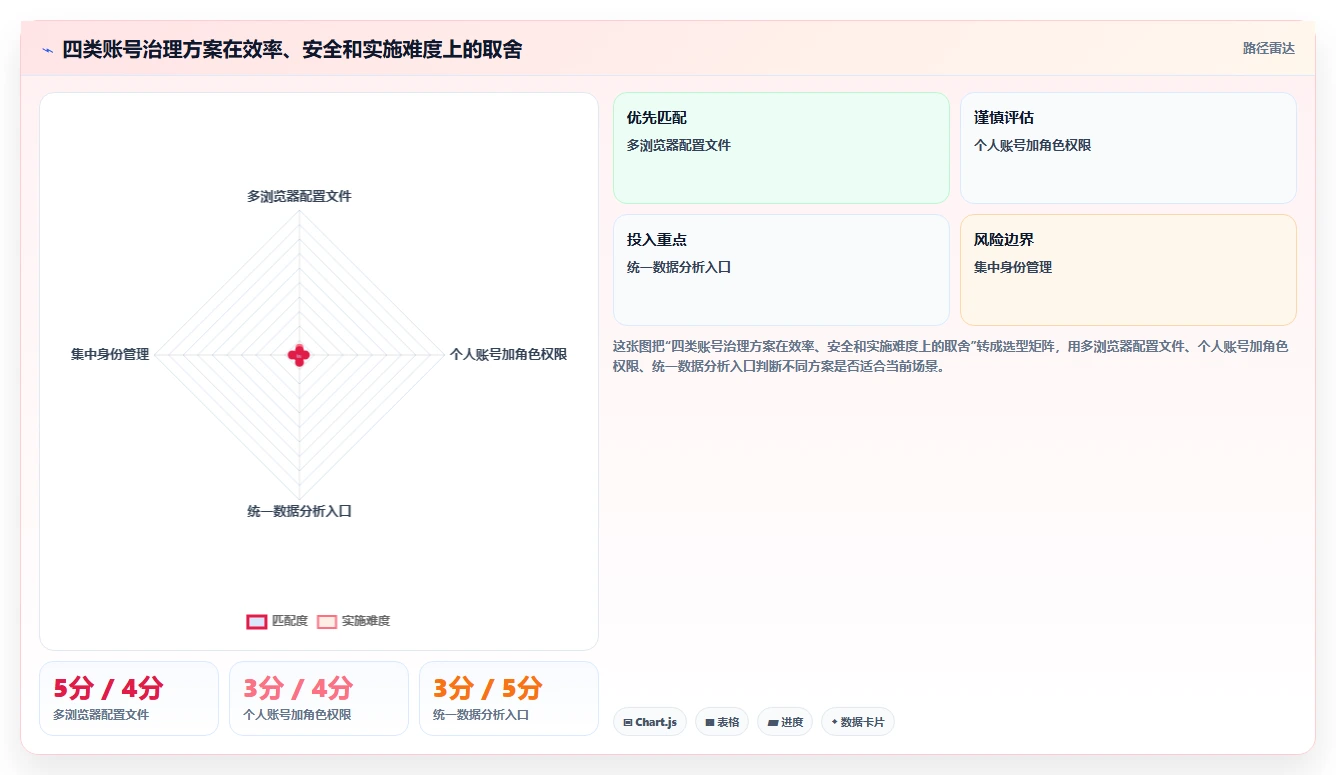Click the red data points at radar center
The height and width of the screenshot is (775, 1336).
[x=299, y=354]
